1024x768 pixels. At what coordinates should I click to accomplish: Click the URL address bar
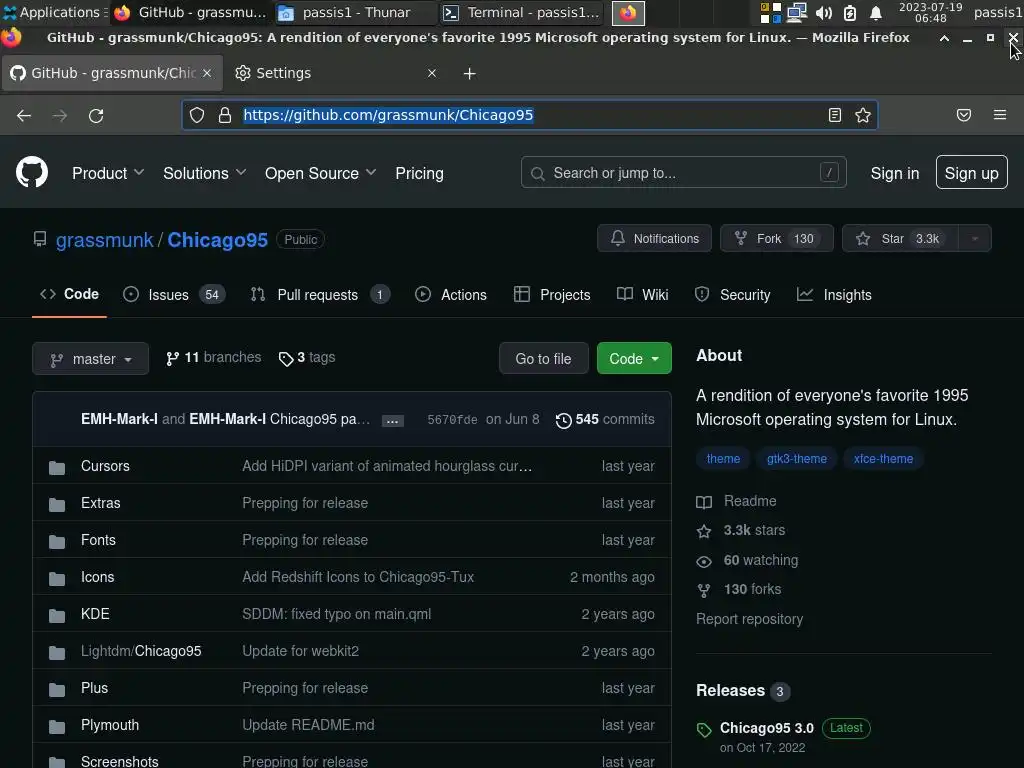[x=529, y=115]
